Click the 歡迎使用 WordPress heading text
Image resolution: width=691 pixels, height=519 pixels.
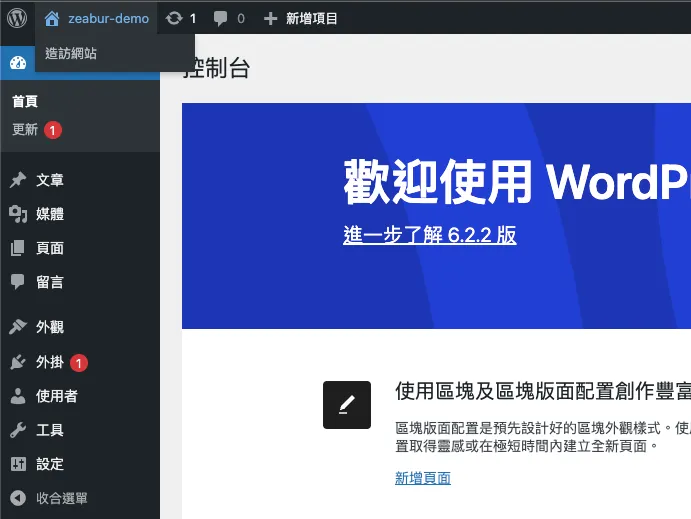[x=517, y=182]
